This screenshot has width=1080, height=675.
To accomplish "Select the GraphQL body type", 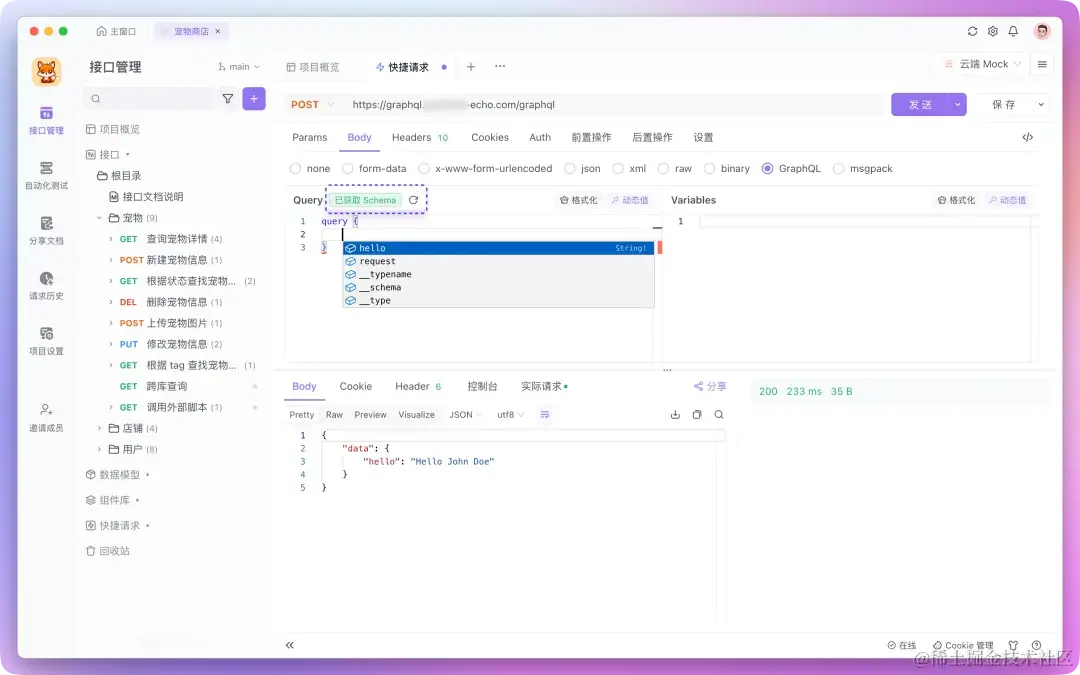I will point(791,169).
